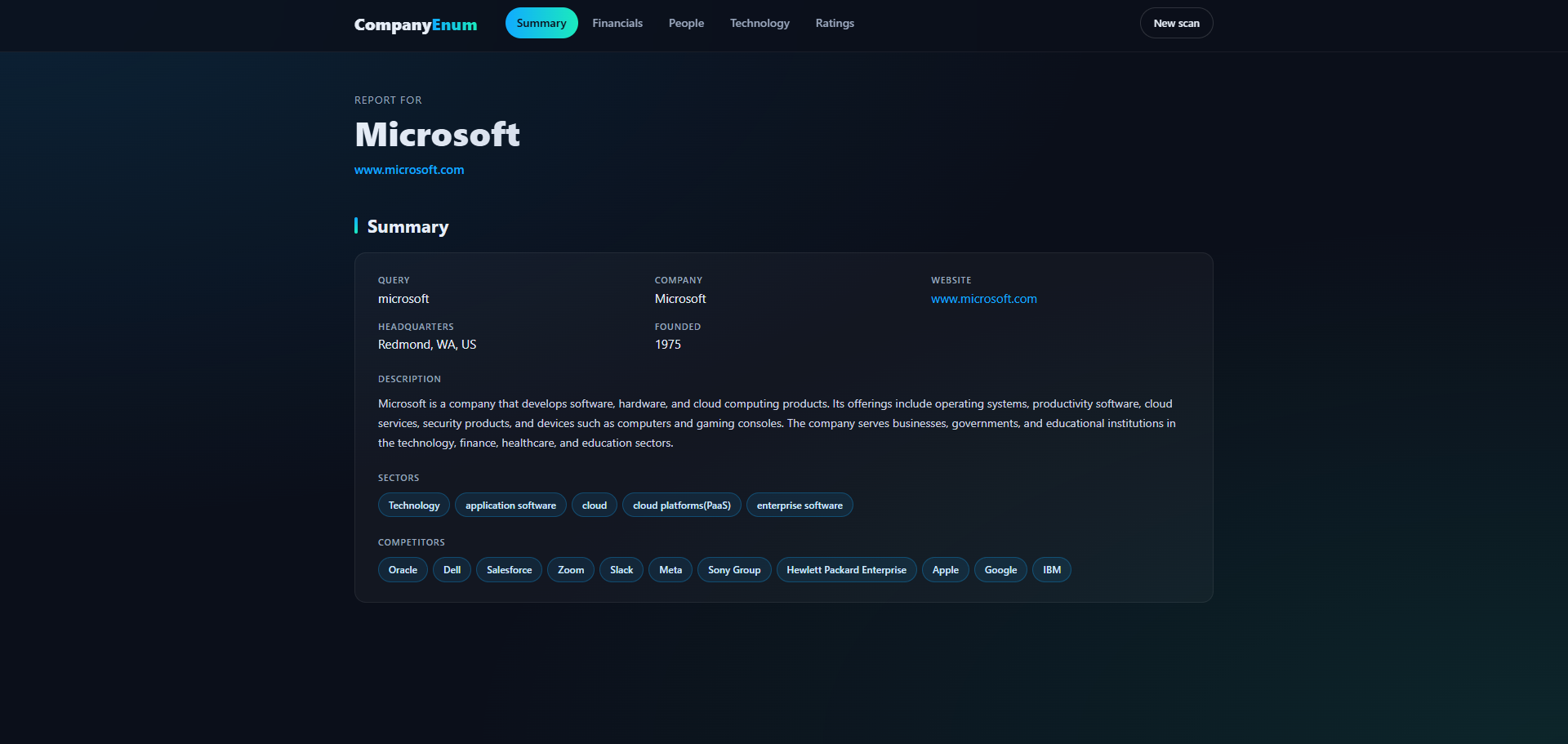This screenshot has width=1568, height=744.
Task: Select the IBM competitor chip
Action: [x=1052, y=569]
